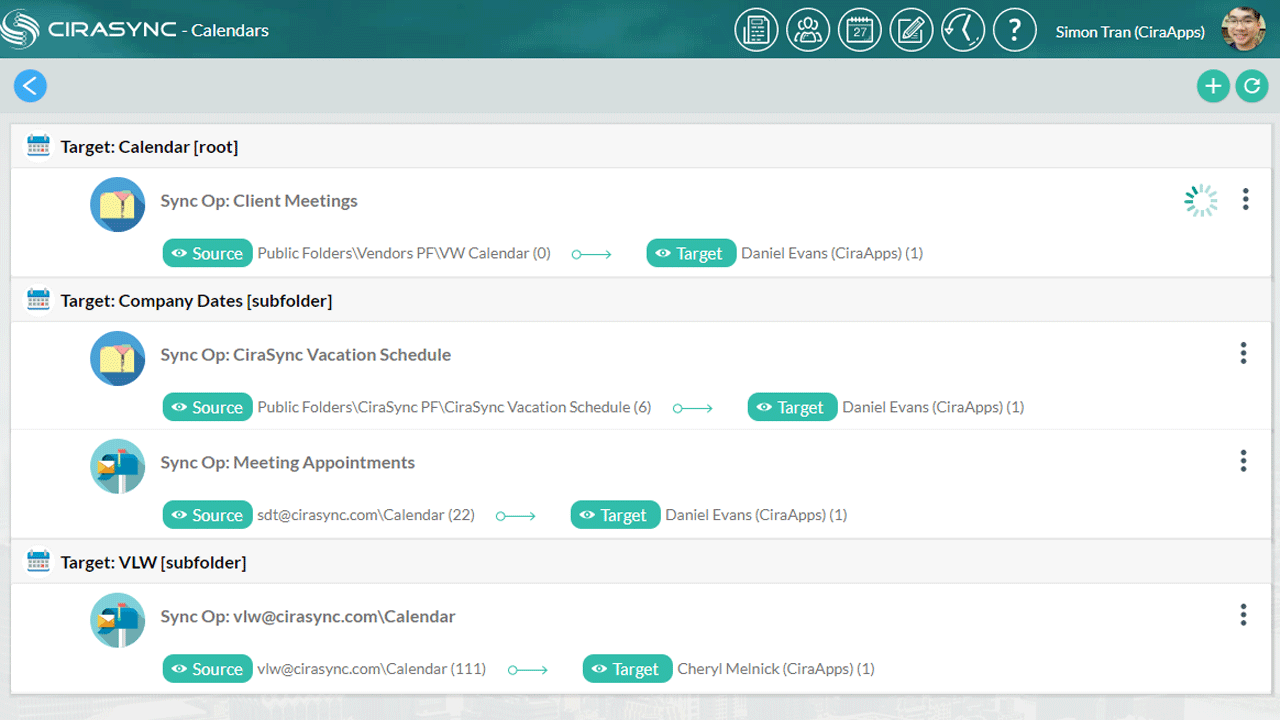Click calendar icon beside Target: Company Dates
Screen dimensions: 1280x720
click(x=38, y=300)
